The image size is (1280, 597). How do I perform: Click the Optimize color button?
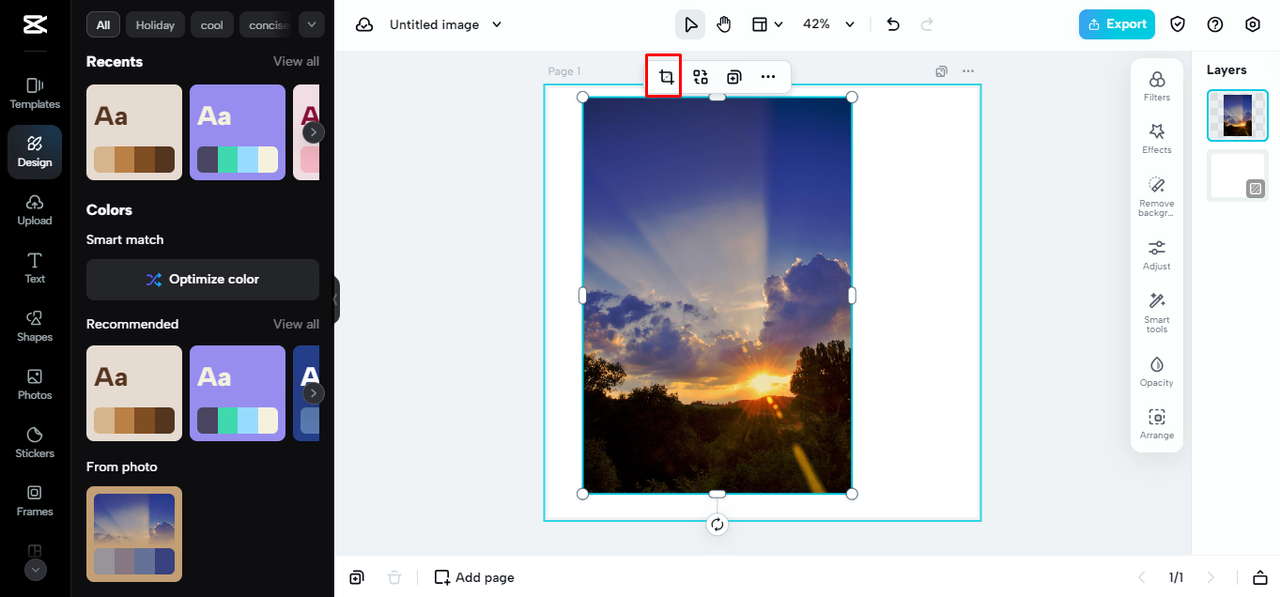click(203, 279)
